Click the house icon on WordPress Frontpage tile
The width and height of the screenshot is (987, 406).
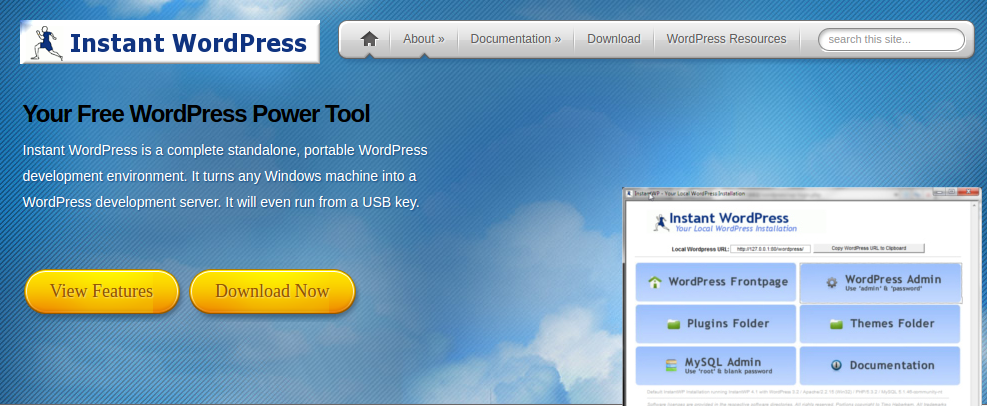(x=655, y=282)
